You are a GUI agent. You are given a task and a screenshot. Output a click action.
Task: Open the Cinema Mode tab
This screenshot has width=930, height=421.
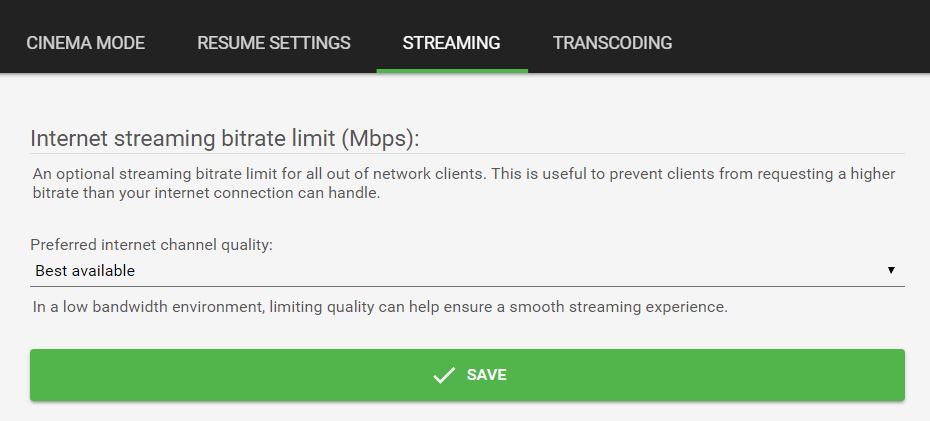86,43
